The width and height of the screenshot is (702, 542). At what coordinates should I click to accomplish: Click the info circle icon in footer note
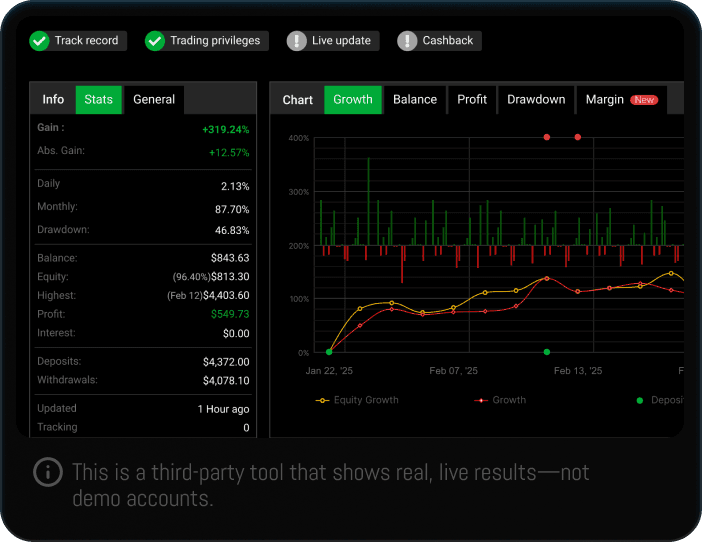click(48, 472)
